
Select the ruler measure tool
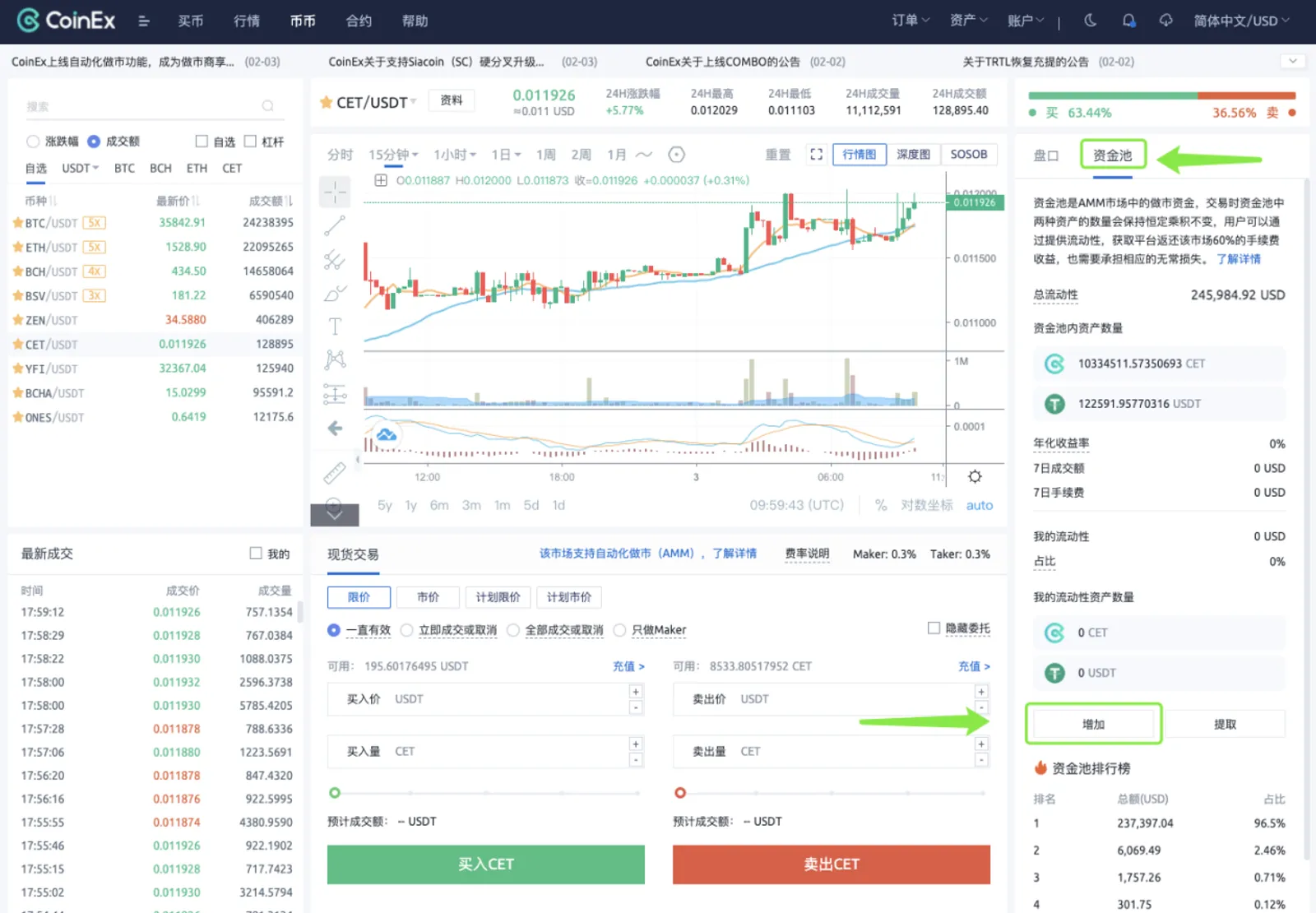coord(335,473)
